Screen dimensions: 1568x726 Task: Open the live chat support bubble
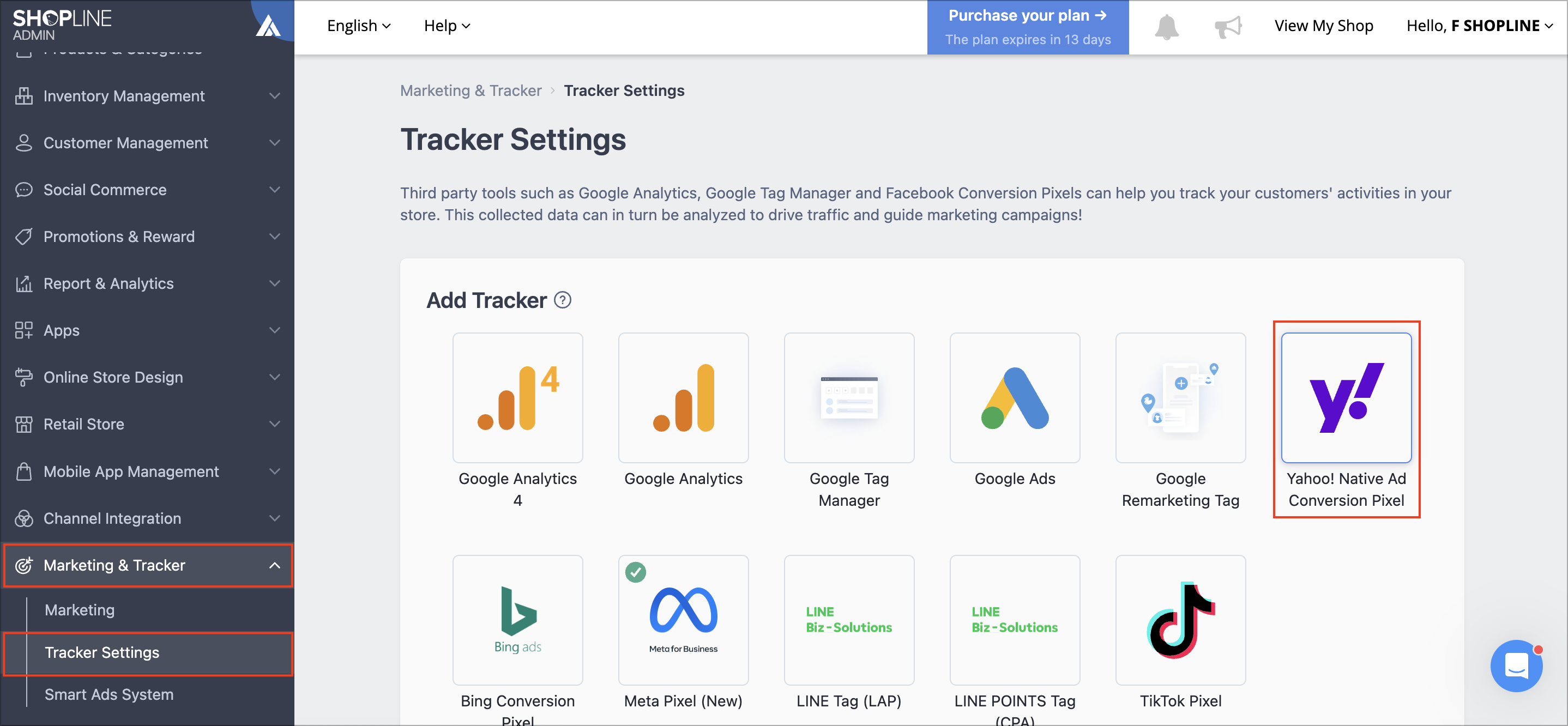click(1516, 665)
